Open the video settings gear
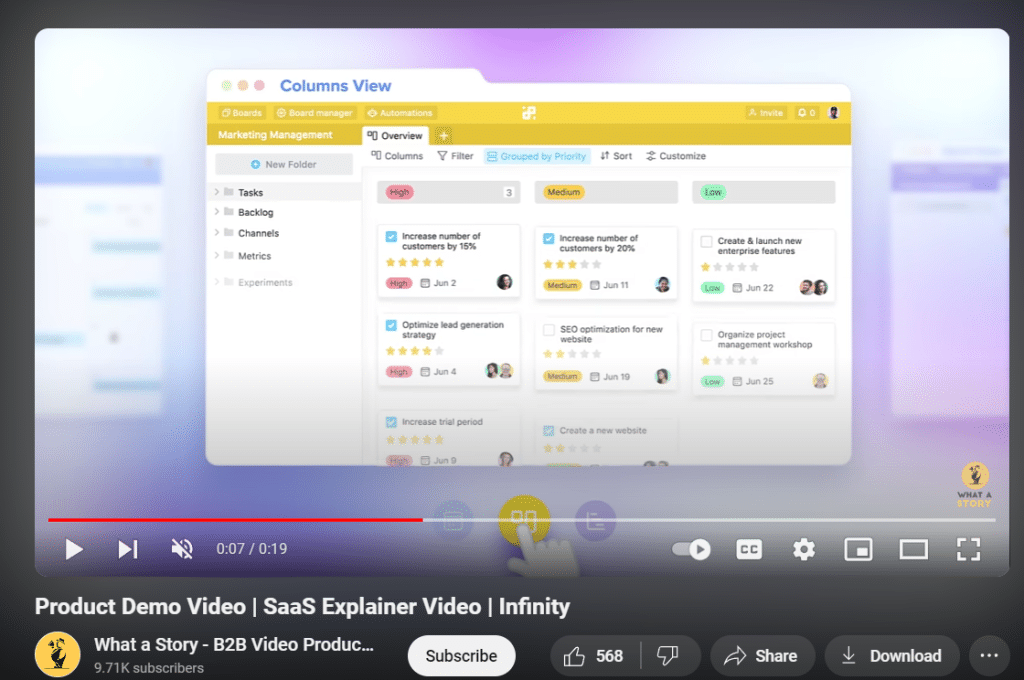This screenshot has height=680, width=1024. point(804,549)
